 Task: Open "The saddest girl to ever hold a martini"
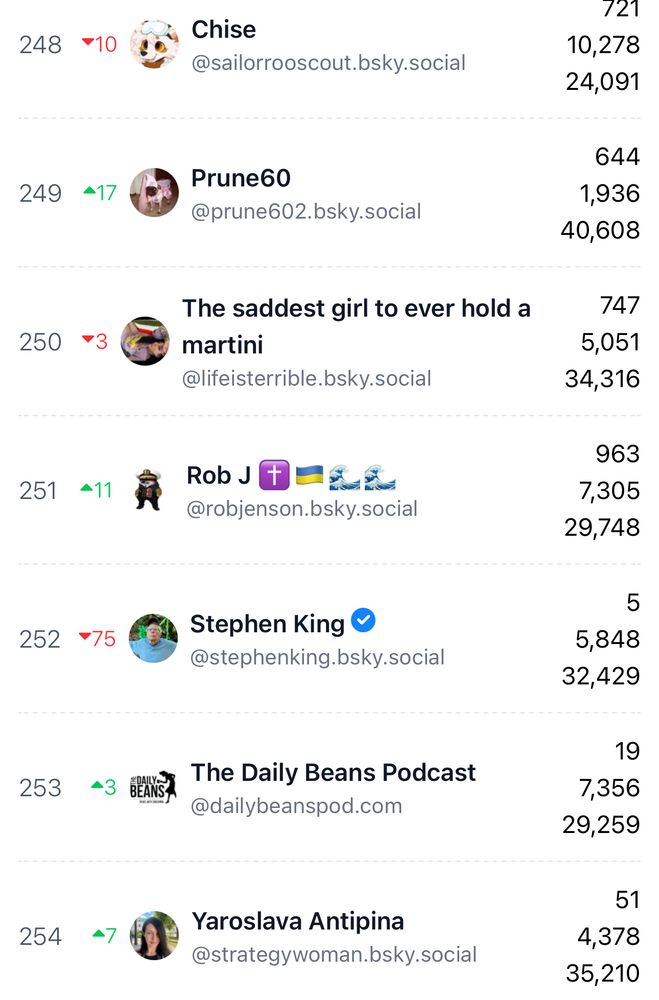[x=356, y=327]
